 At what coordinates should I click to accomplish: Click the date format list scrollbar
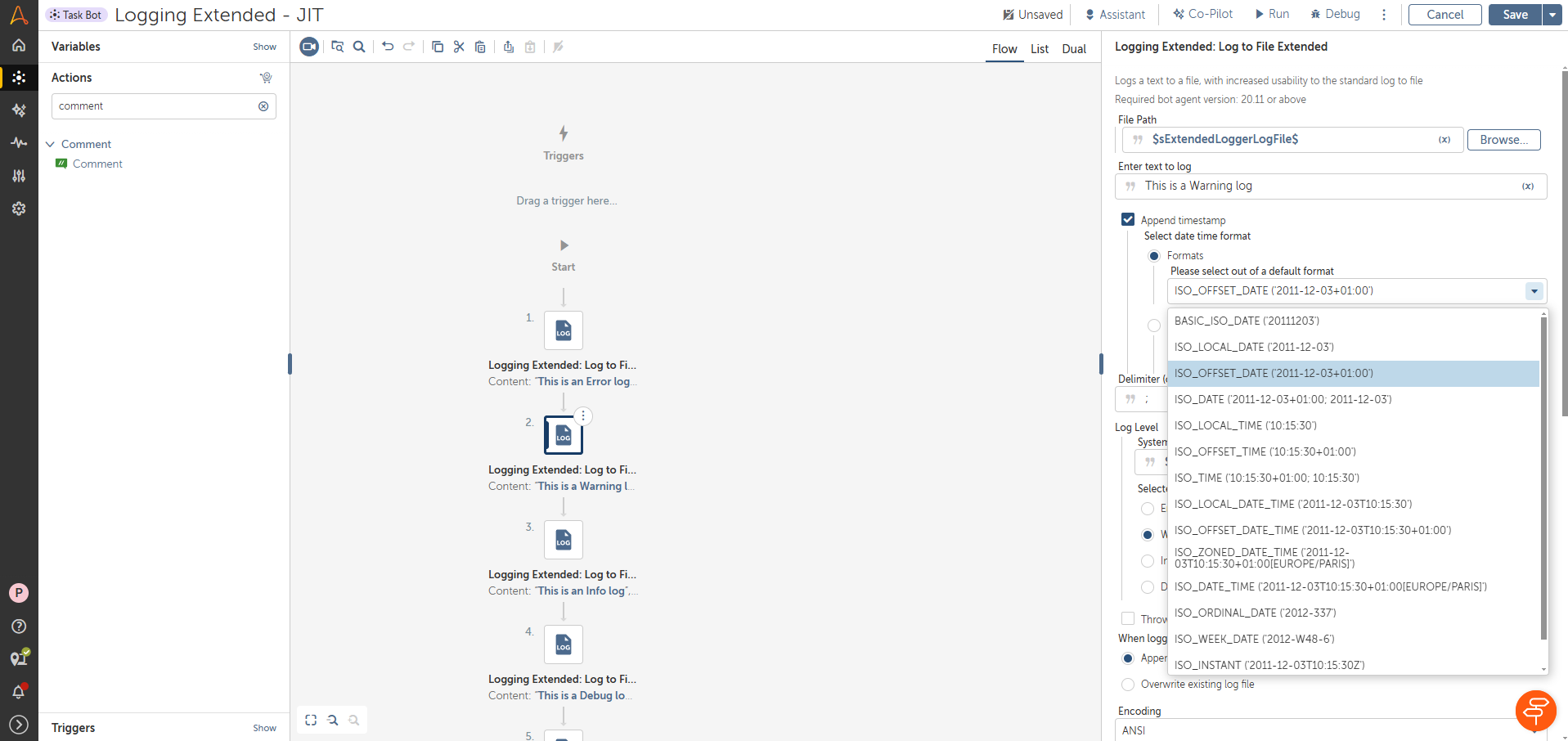1543,474
